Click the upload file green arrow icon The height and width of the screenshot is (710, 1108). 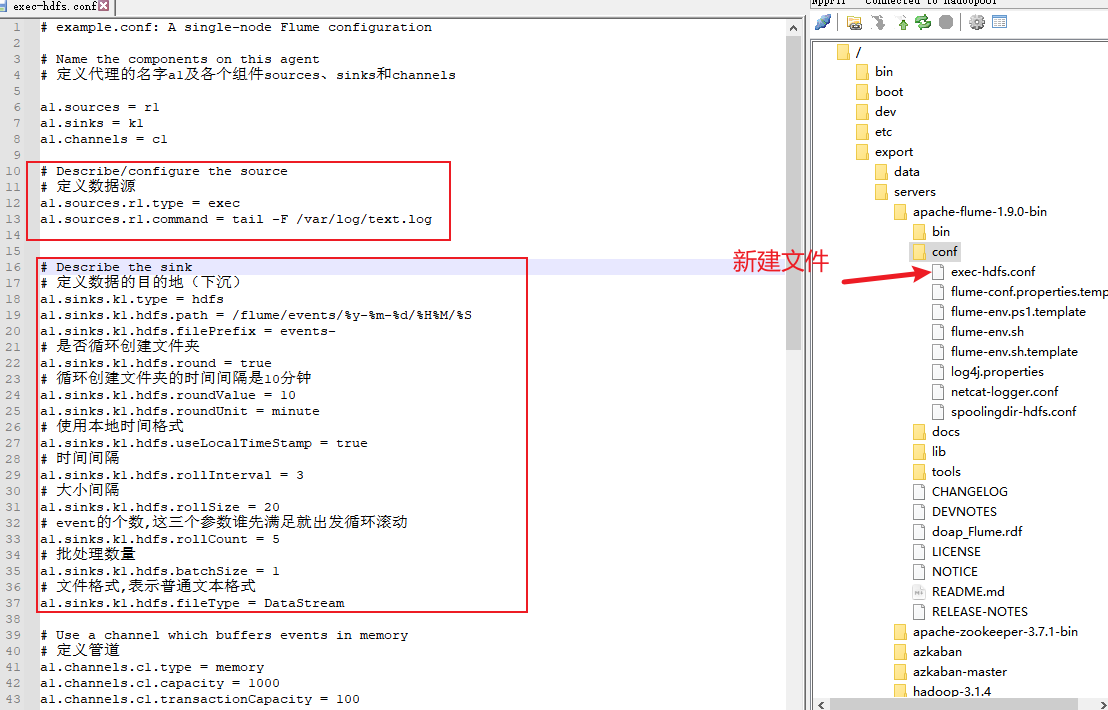(x=903, y=23)
